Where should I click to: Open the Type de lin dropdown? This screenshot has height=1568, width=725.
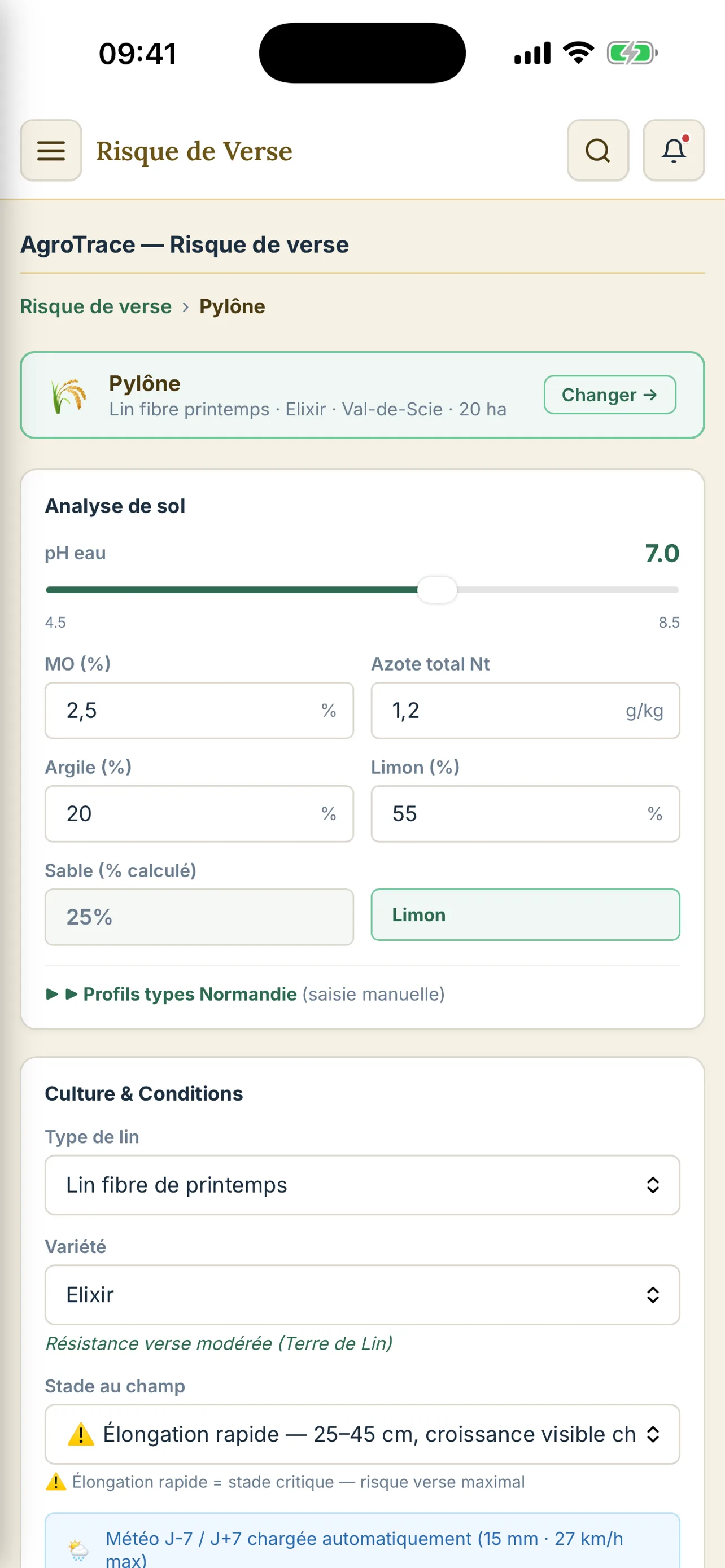tap(362, 1185)
